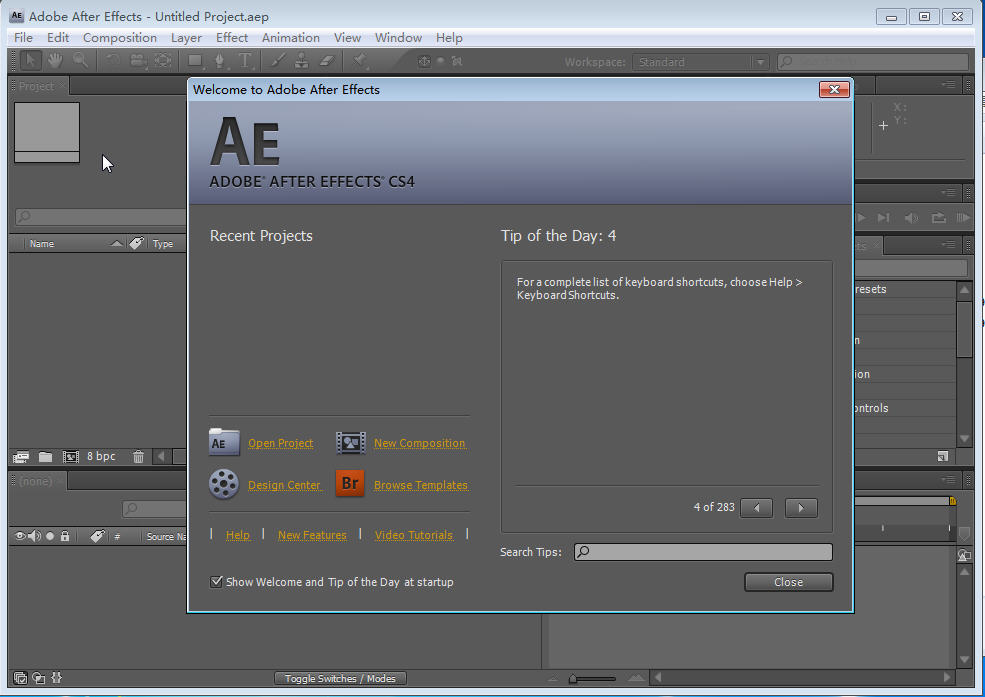Click the Bridge Br icon

click(350, 484)
